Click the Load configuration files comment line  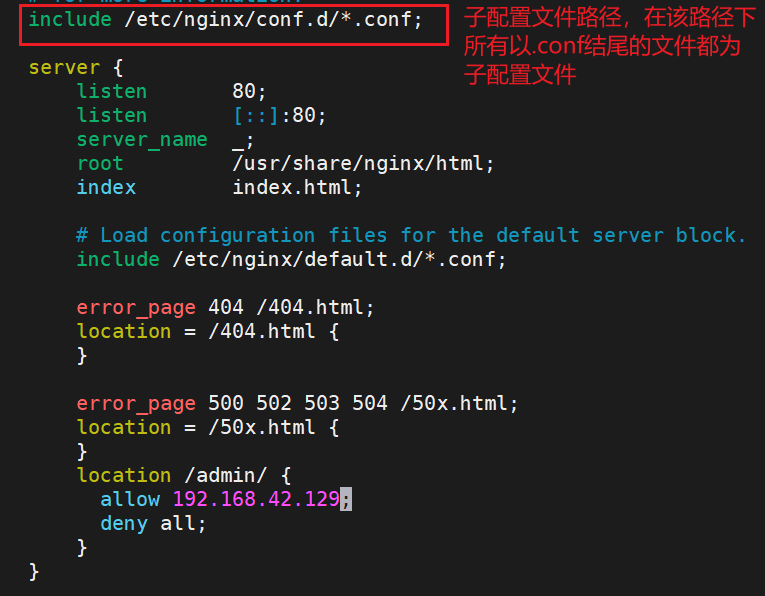(411, 236)
